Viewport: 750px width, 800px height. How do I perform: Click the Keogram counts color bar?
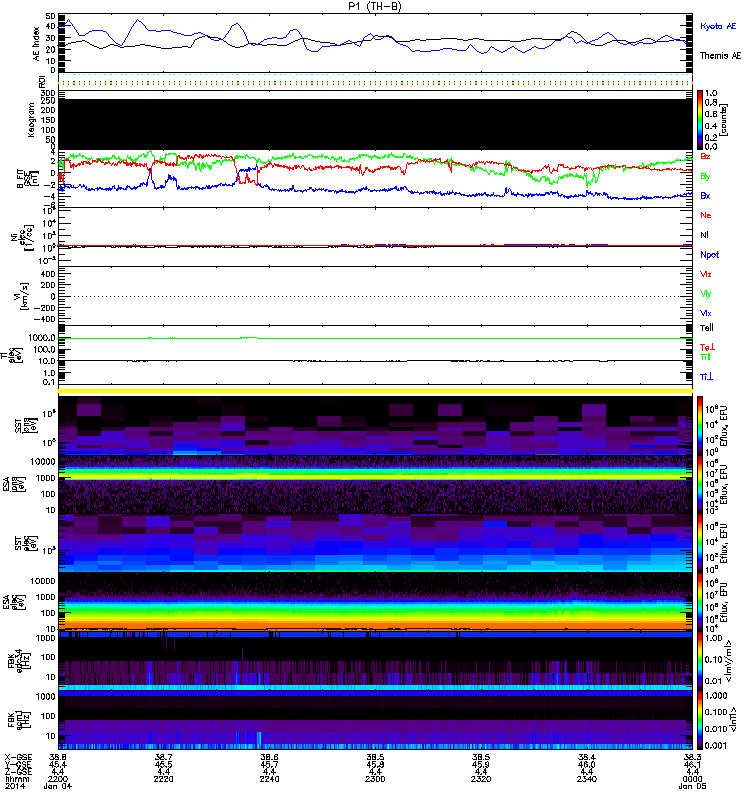[x=700, y=120]
